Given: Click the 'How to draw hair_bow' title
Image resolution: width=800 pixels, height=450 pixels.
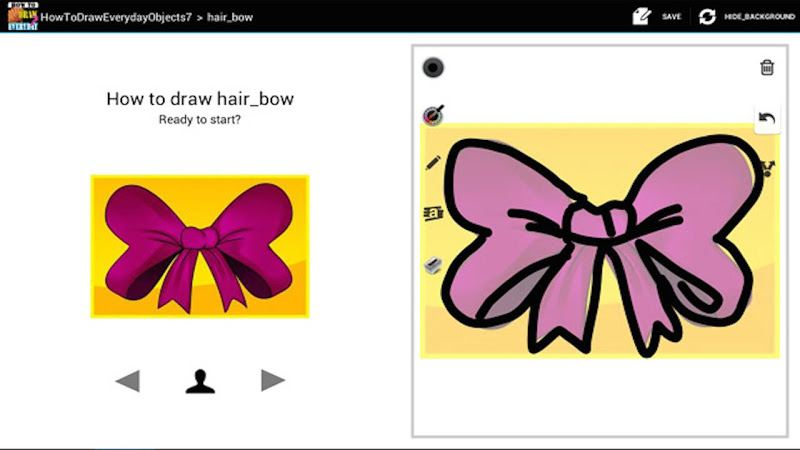Looking at the screenshot, I should (200, 98).
